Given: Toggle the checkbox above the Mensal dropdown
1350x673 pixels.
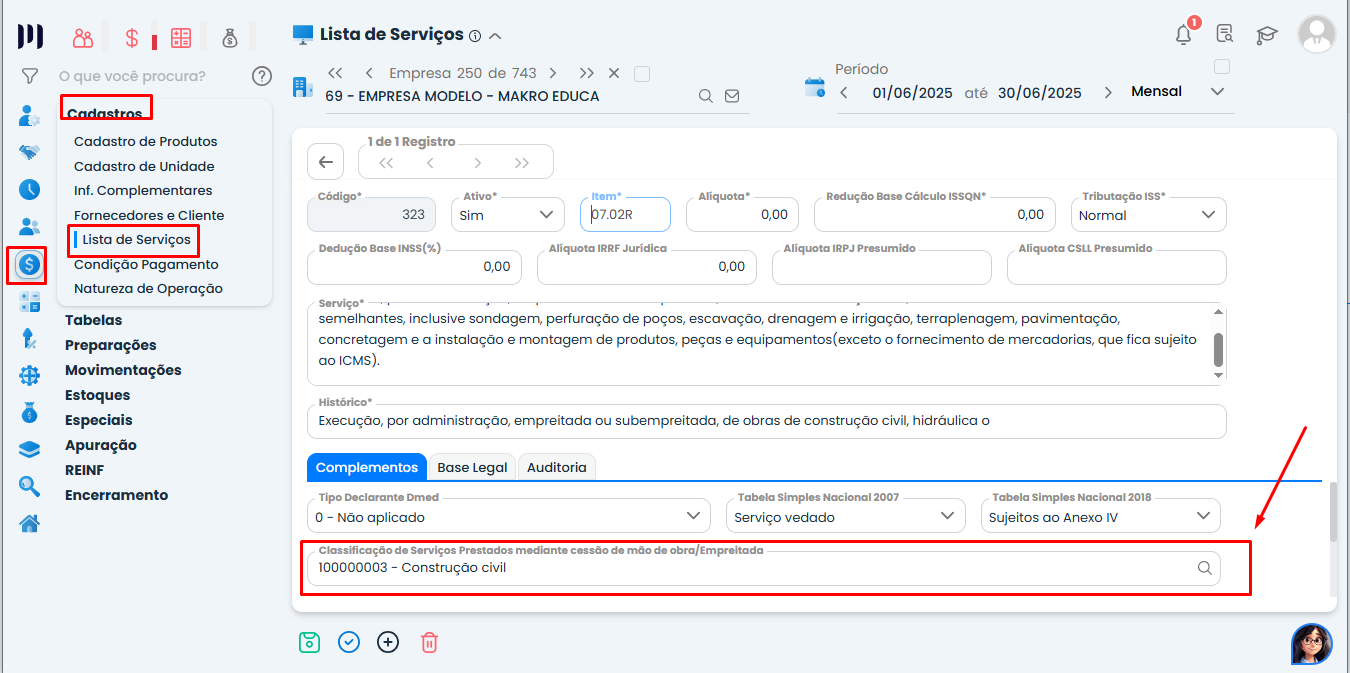Looking at the screenshot, I should coord(1221,67).
